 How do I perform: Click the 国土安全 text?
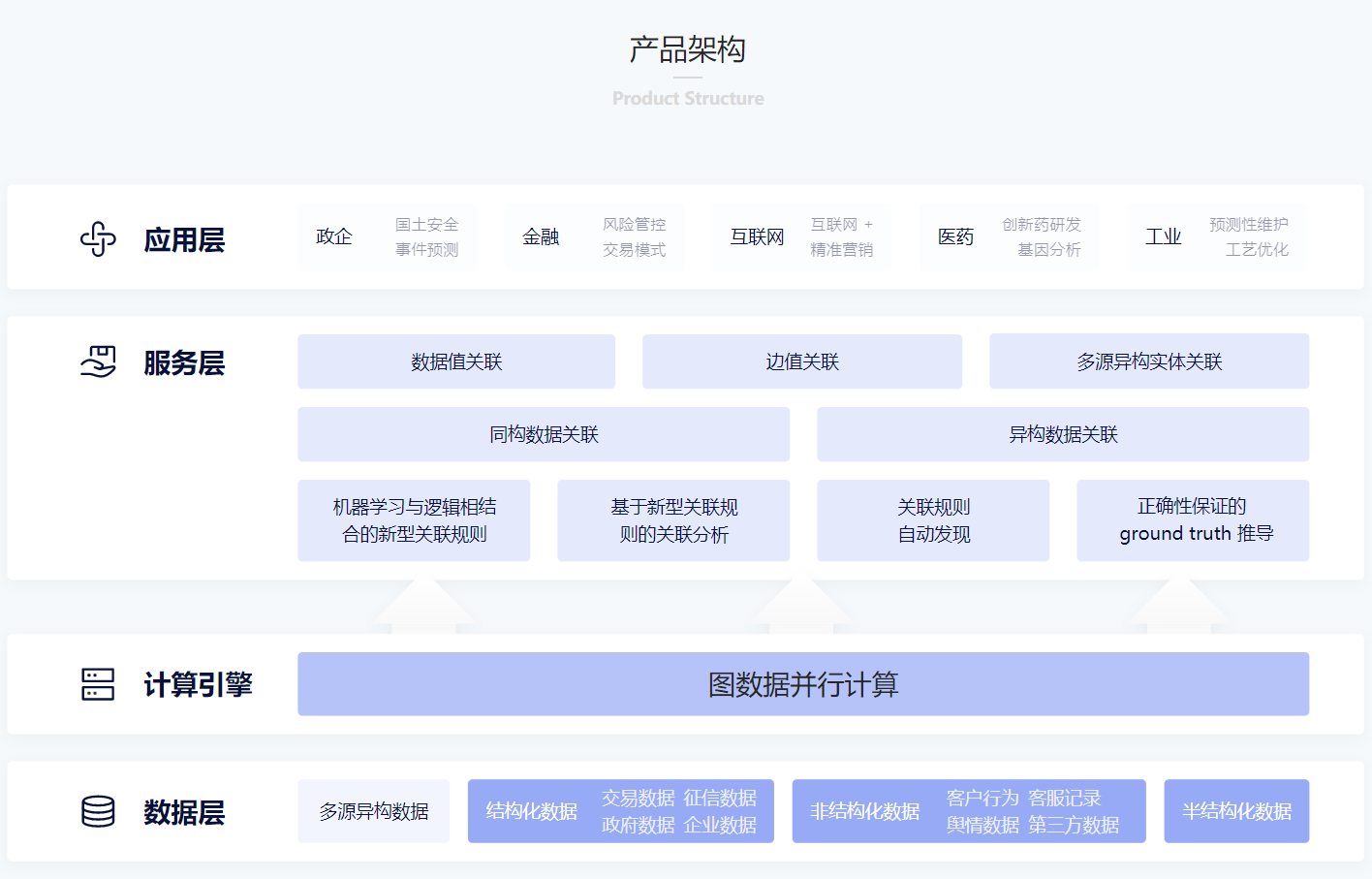tap(426, 224)
